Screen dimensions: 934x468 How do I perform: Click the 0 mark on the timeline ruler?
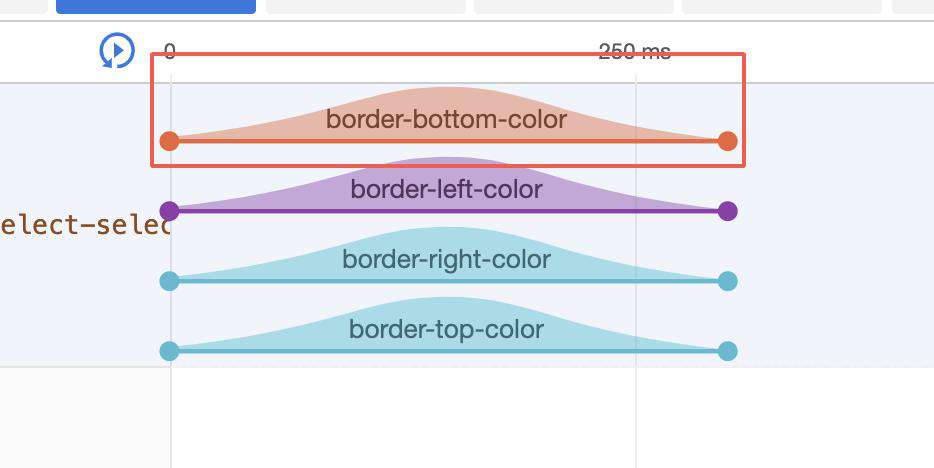(x=170, y=52)
